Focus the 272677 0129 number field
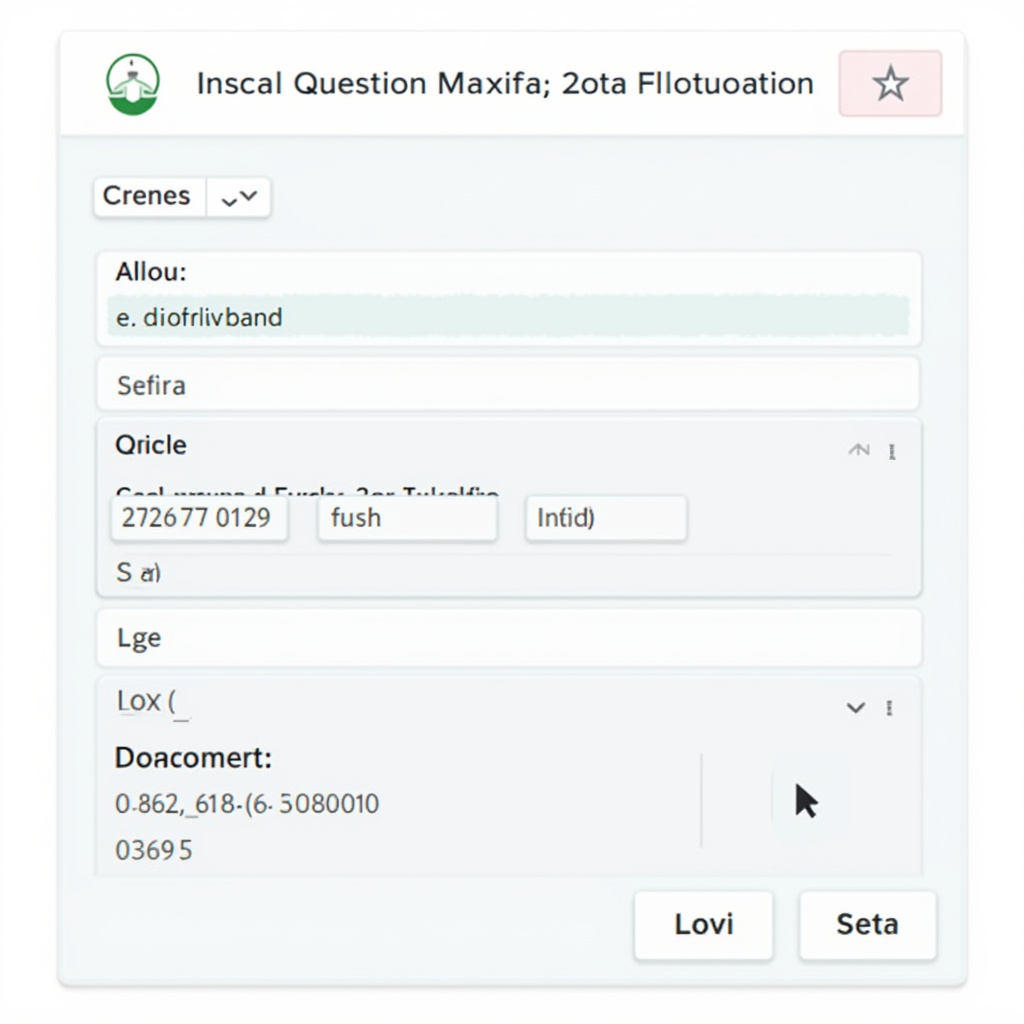Screen dimensions: 1024x1024 point(199,518)
